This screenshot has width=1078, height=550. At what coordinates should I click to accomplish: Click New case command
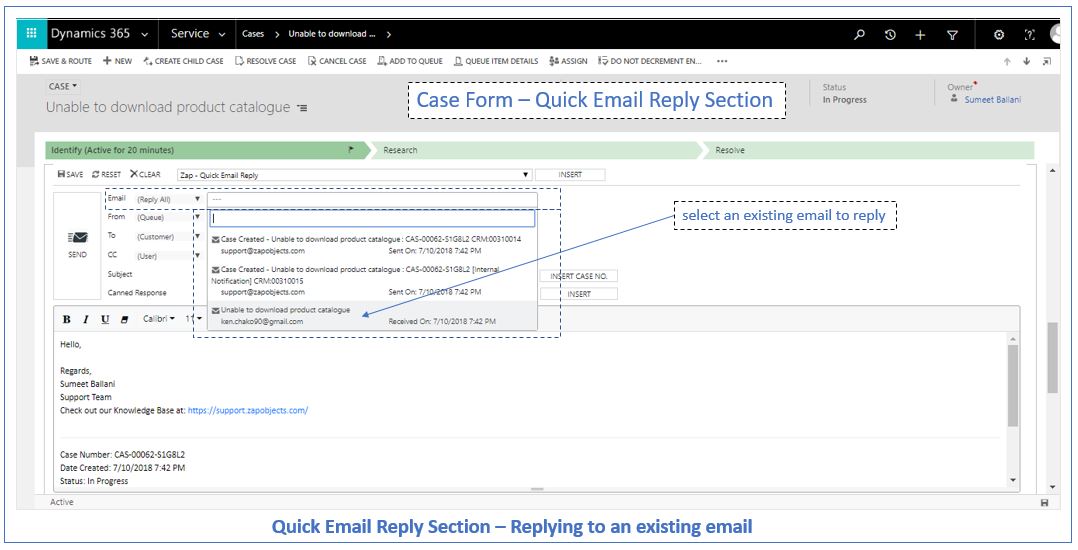pyautogui.click(x=118, y=61)
